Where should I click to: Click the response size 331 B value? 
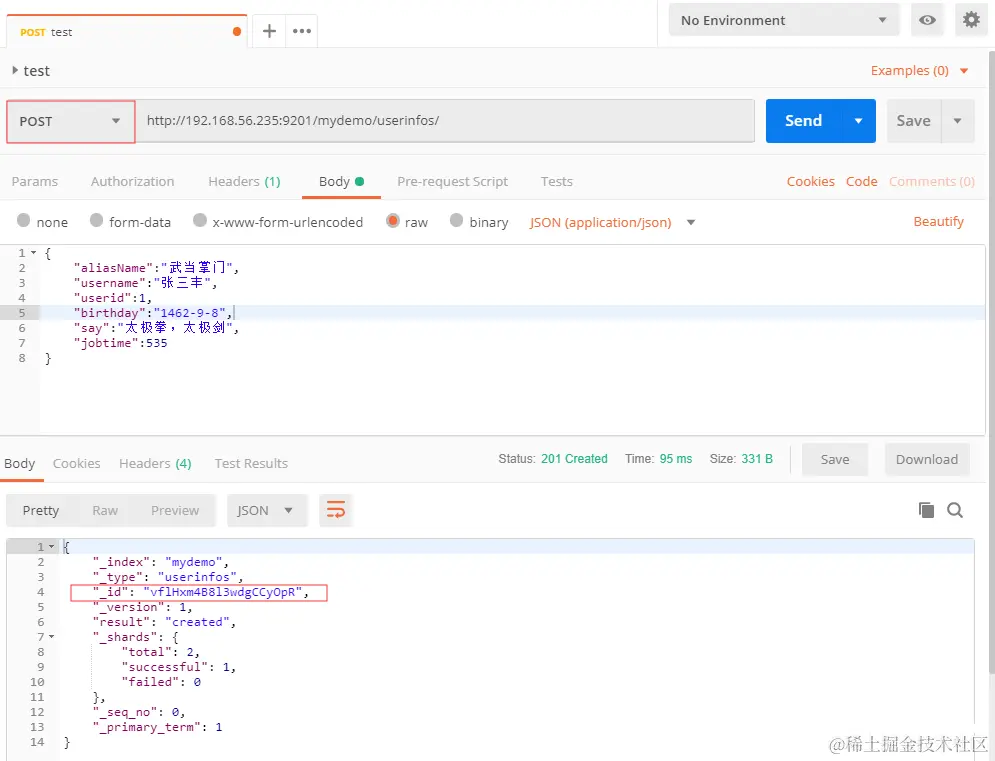(x=756, y=459)
